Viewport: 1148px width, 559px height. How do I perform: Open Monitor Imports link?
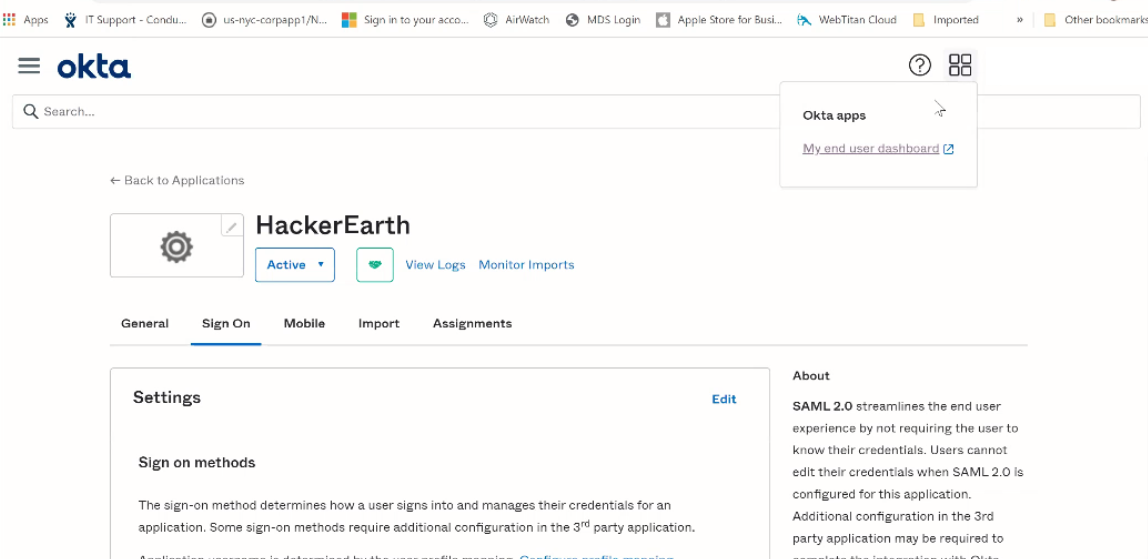coord(526,265)
